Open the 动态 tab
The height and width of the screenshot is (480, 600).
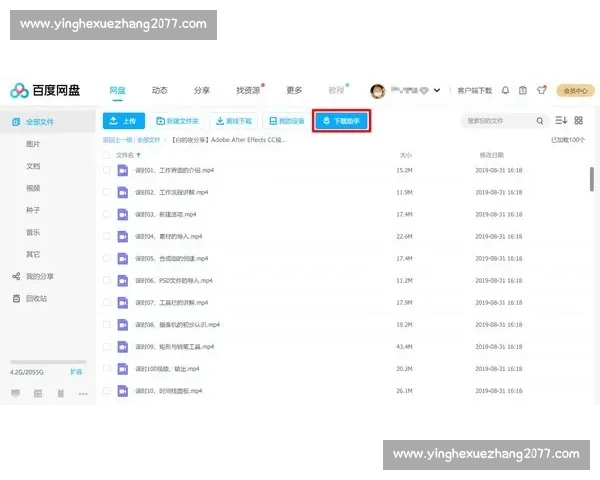click(160, 90)
